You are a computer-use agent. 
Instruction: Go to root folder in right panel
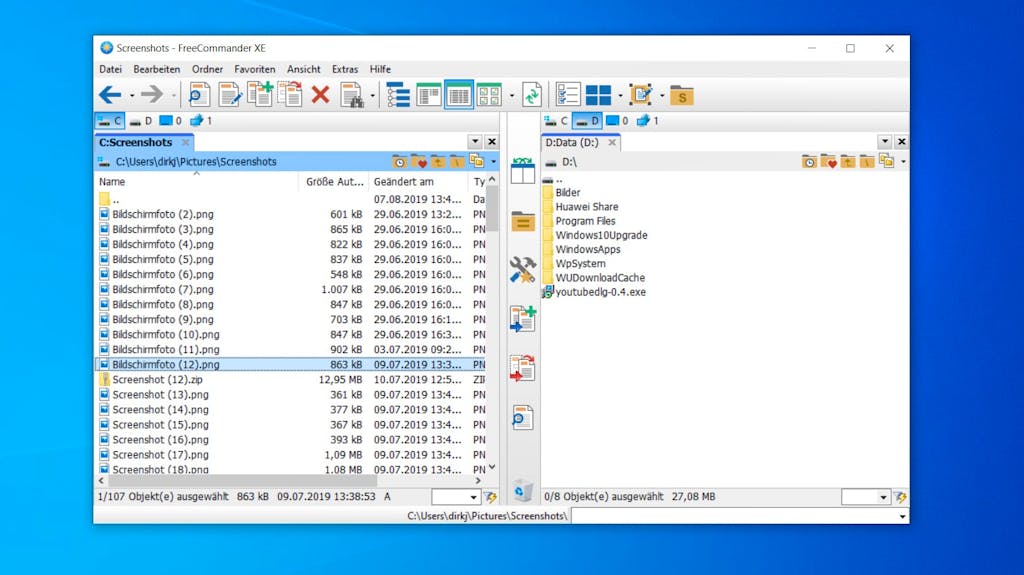867,161
